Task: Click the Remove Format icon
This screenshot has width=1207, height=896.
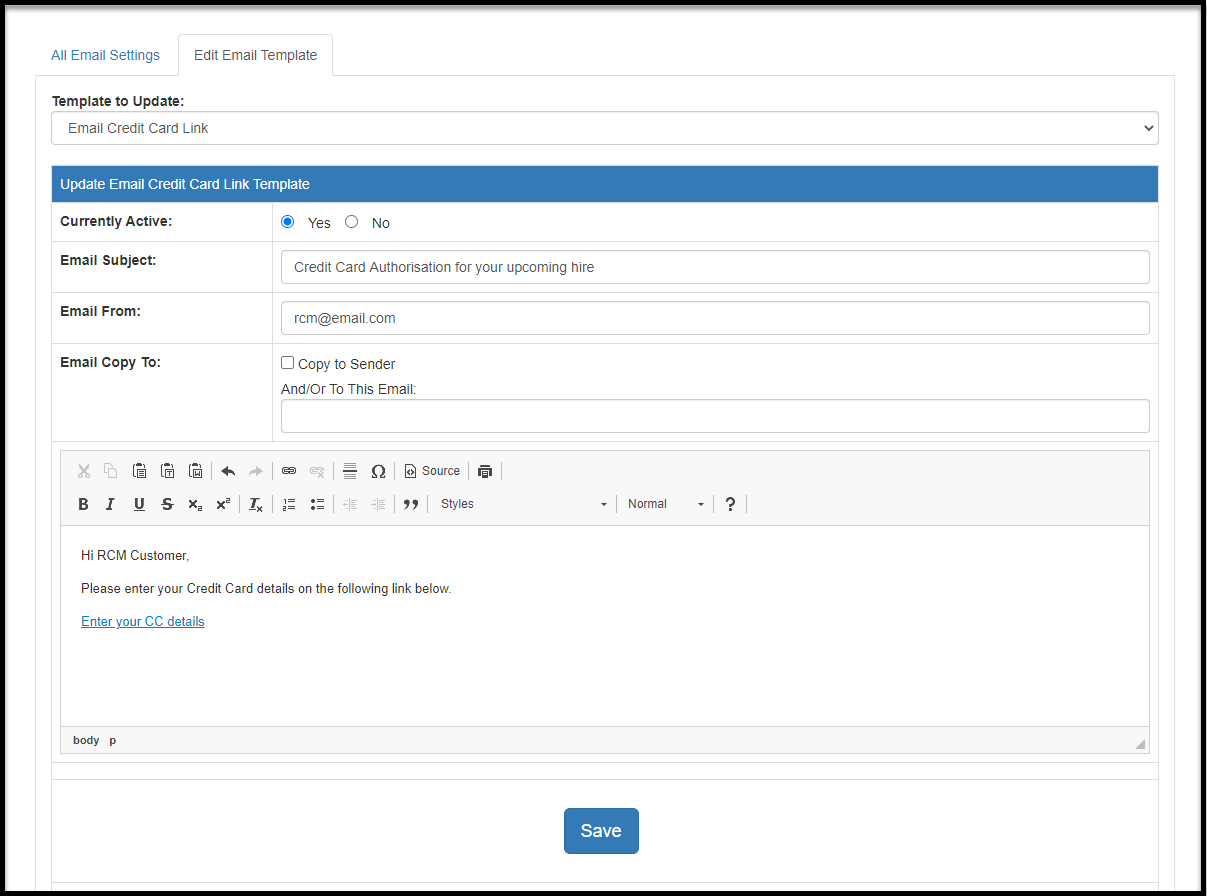Action: click(255, 503)
